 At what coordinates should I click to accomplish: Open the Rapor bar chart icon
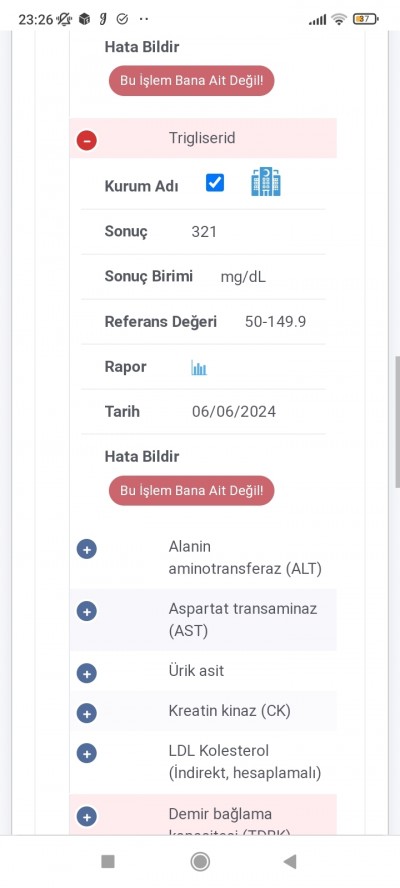(x=199, y=368)
